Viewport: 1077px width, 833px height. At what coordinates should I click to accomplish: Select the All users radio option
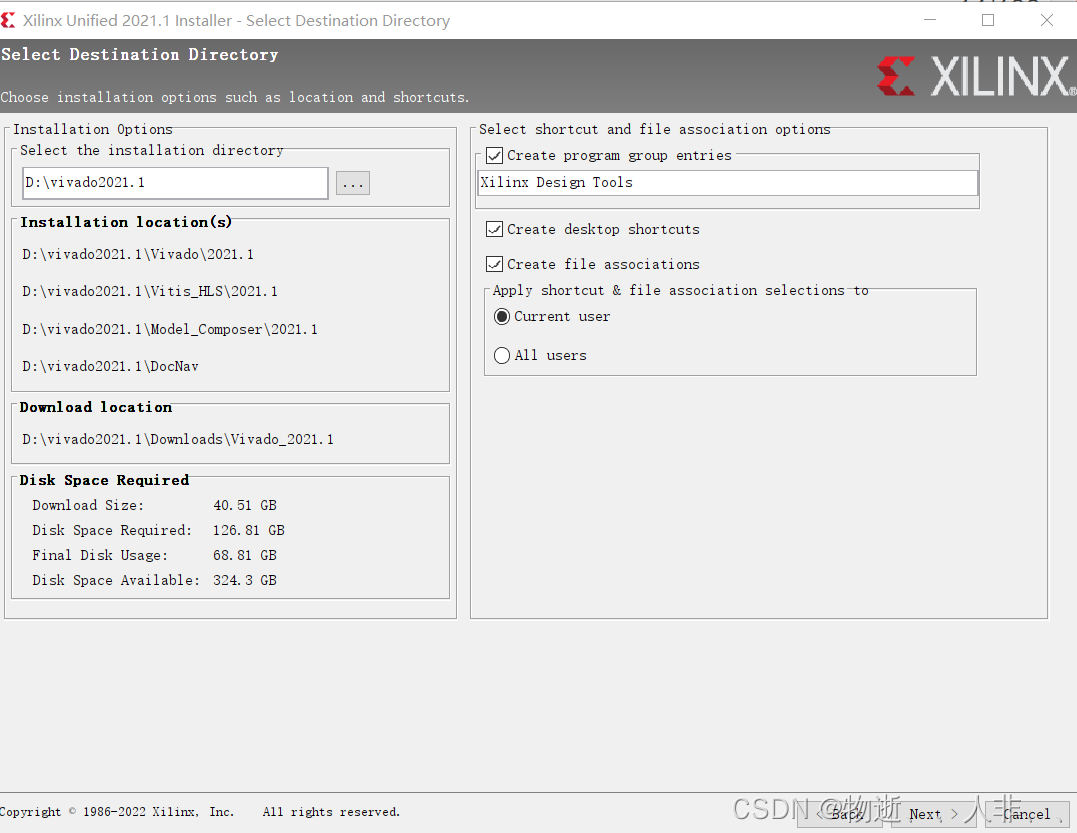tap(502, 355)
